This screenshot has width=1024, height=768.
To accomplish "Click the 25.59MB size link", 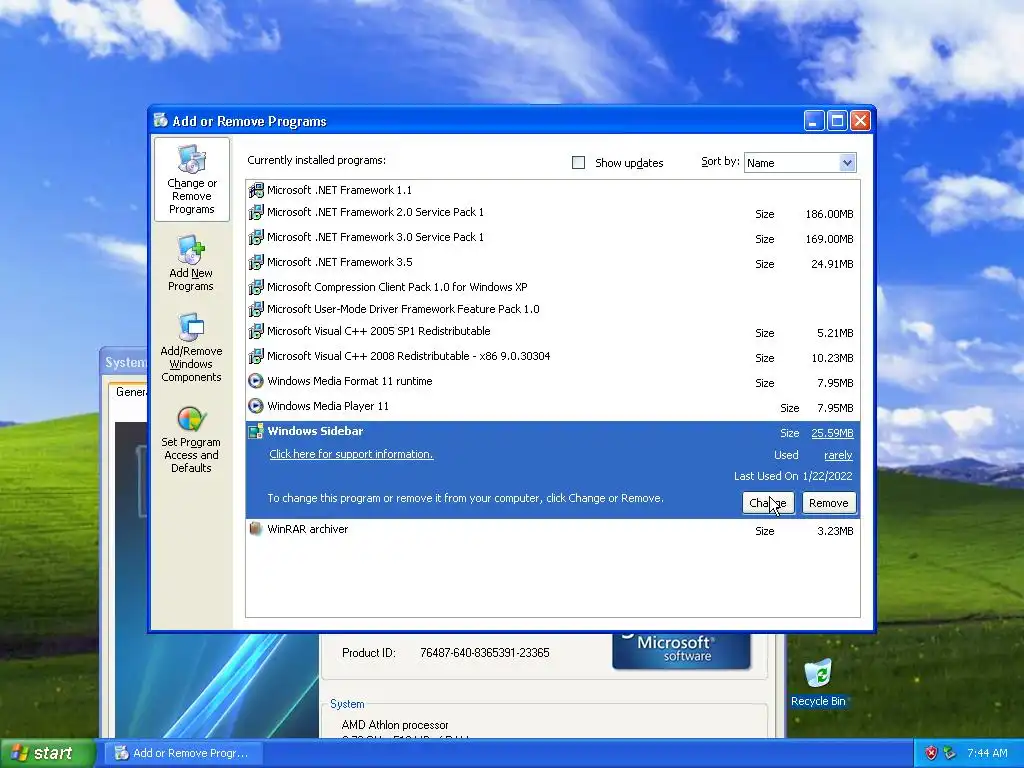I will (x=832, y=433).
